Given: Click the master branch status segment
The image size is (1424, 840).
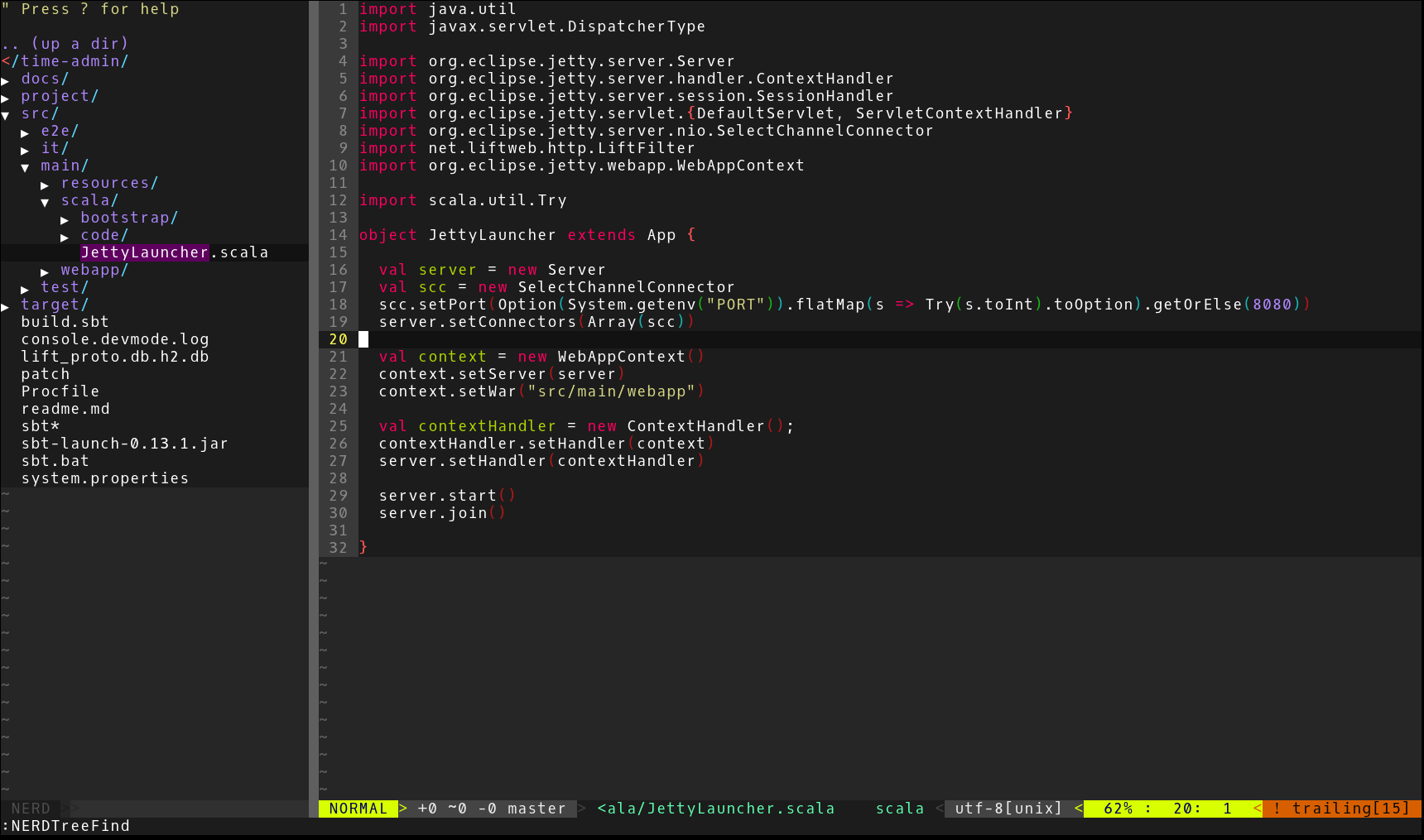Looking at the screenshot, I should point(536,809).
